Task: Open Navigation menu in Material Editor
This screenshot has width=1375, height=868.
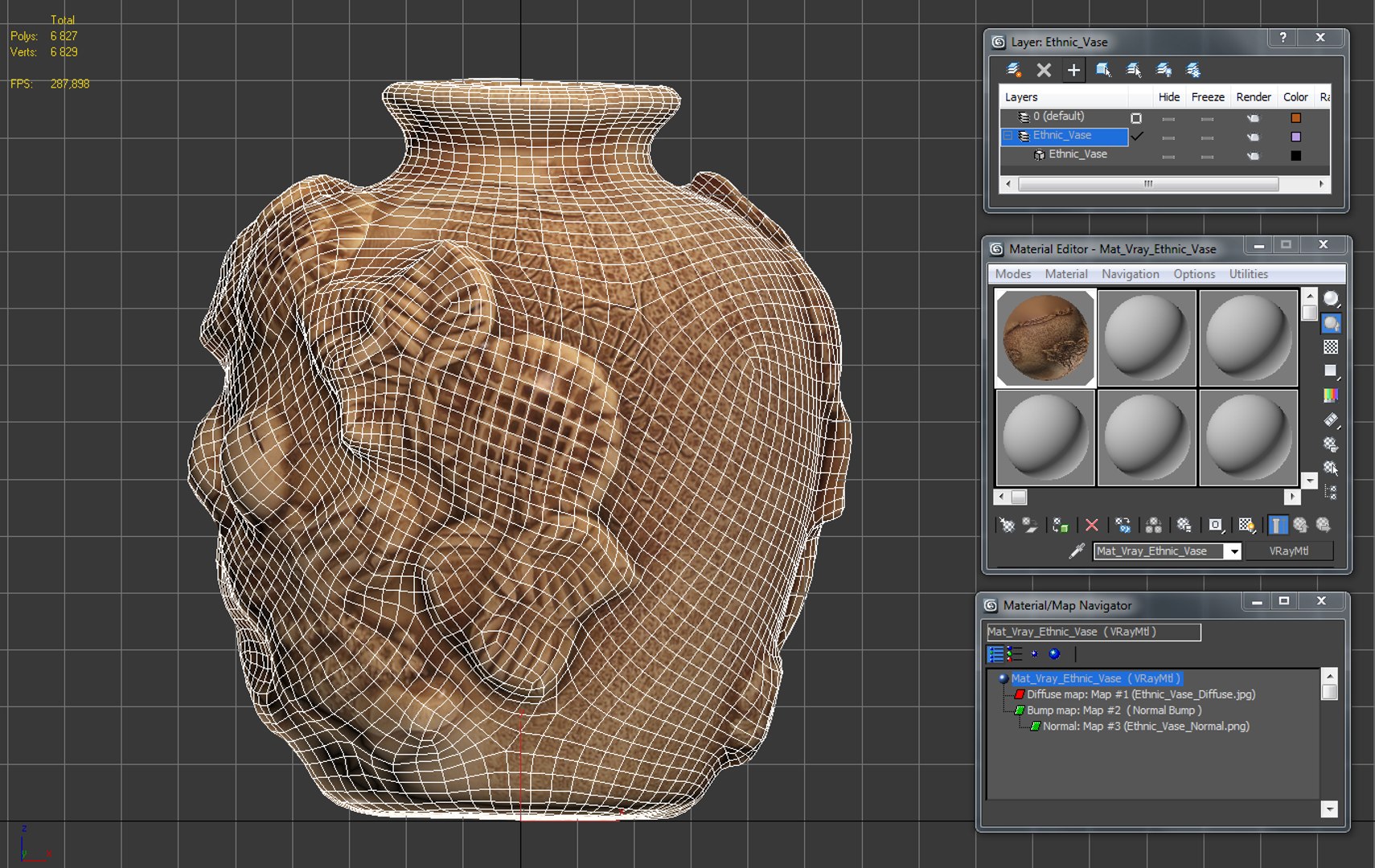Action: 1131,274
